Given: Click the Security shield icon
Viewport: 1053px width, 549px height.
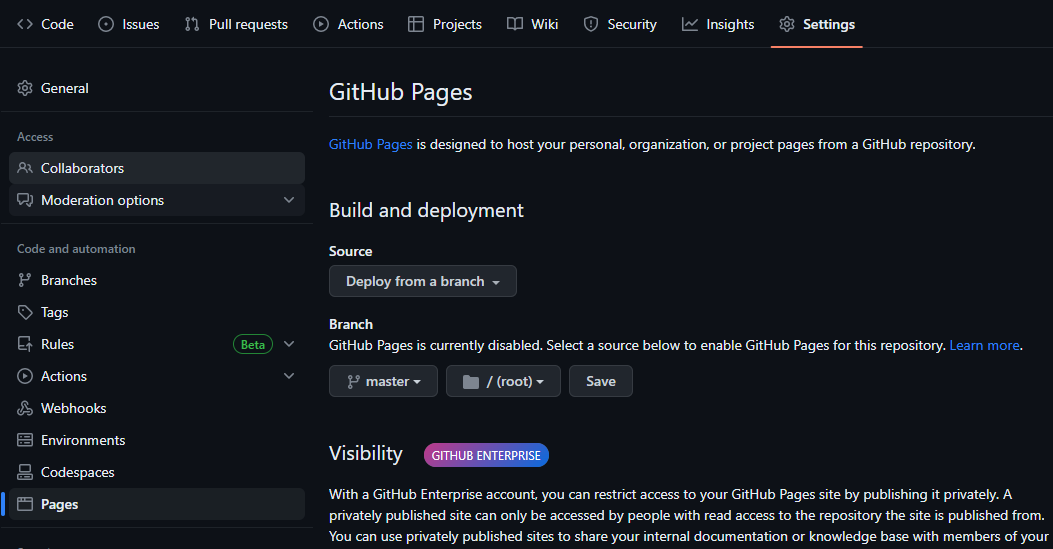Looking at the screenshot, I should tap(591, 24).
